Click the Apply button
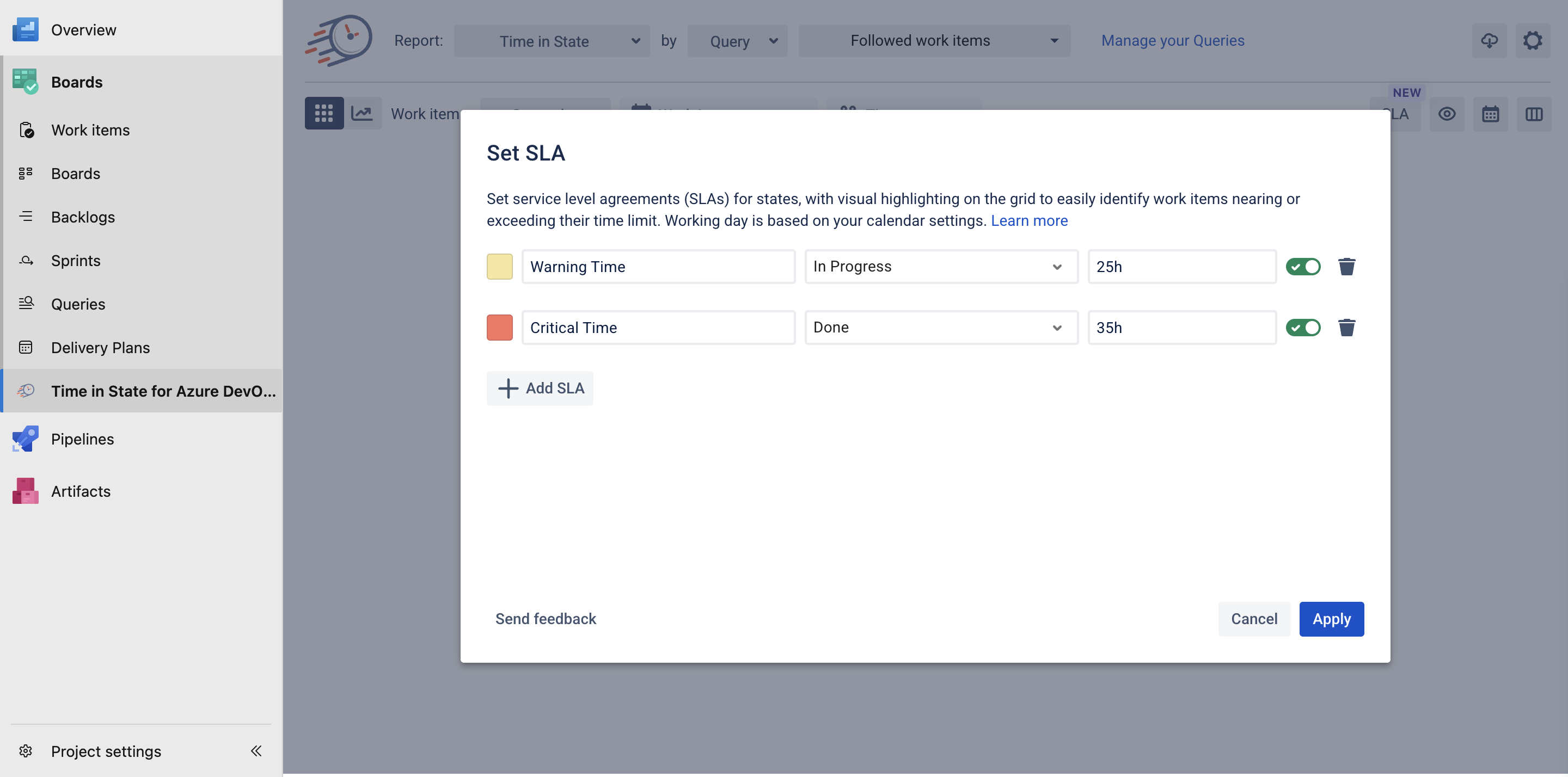This screenshot has width=1568, height=777. 1331,619
